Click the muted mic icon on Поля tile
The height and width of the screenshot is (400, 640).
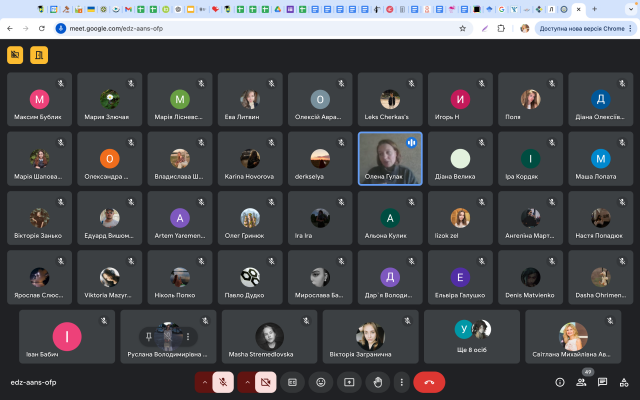coord(551,84)
